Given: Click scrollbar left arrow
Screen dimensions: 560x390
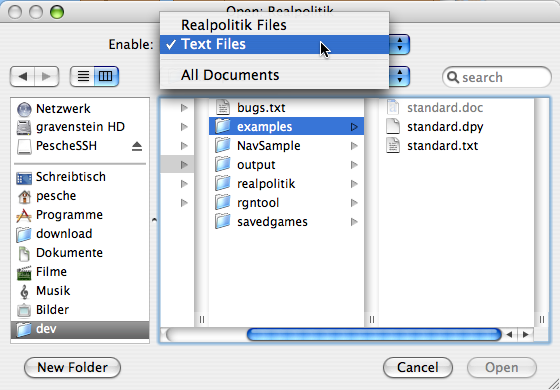Looking at the screenshot, I should [510, 335].
